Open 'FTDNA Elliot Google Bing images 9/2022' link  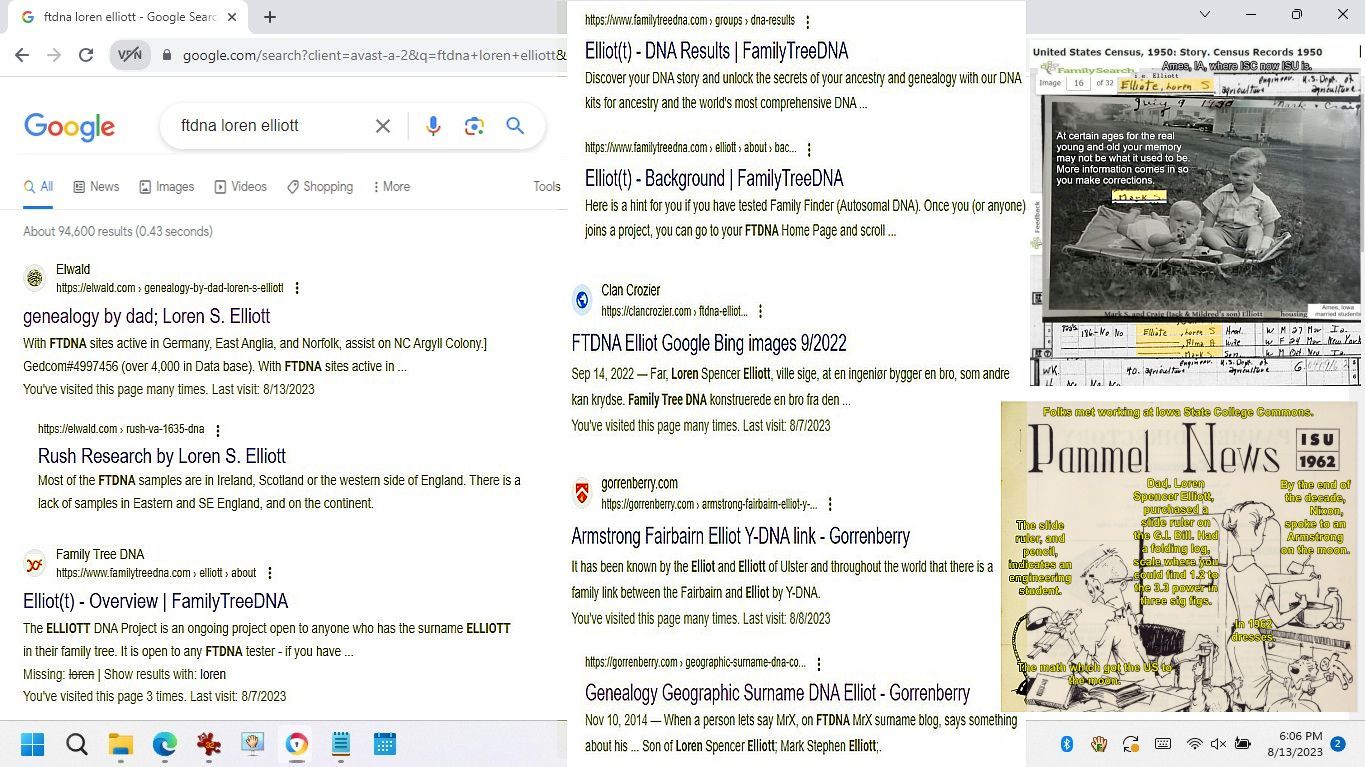pos(709,343)
